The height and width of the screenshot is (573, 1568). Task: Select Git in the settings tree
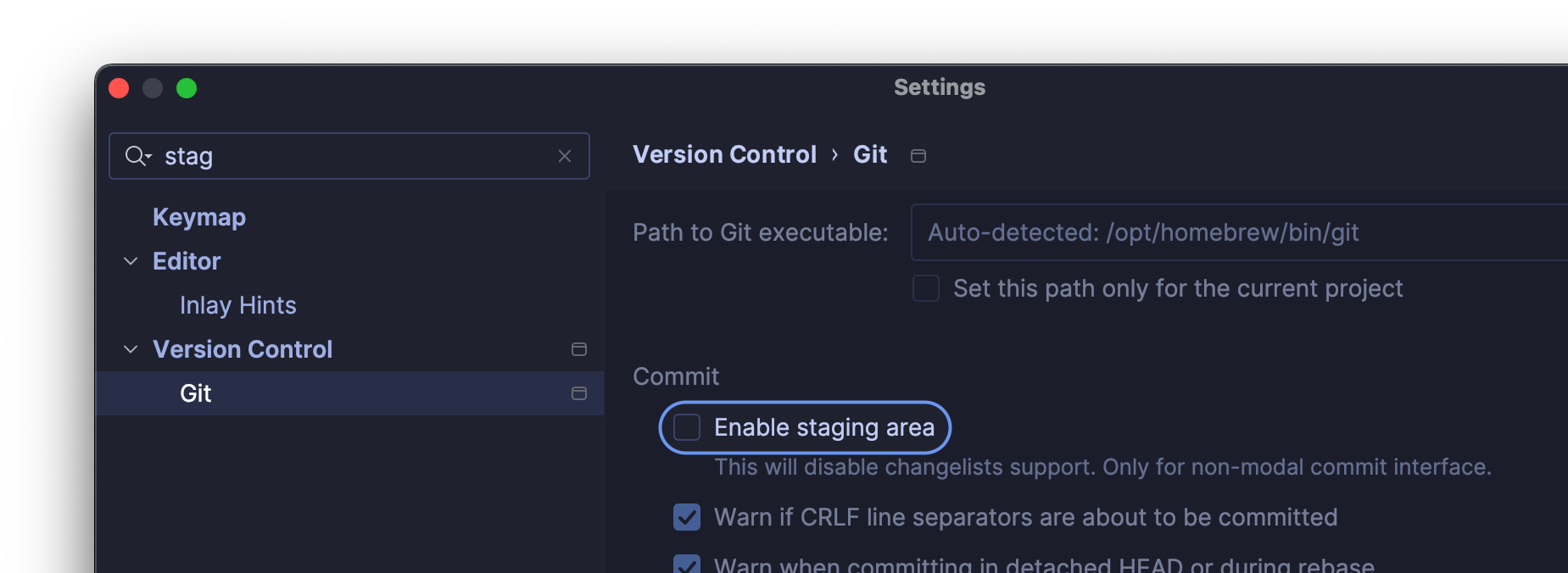[x=196, y=393]
